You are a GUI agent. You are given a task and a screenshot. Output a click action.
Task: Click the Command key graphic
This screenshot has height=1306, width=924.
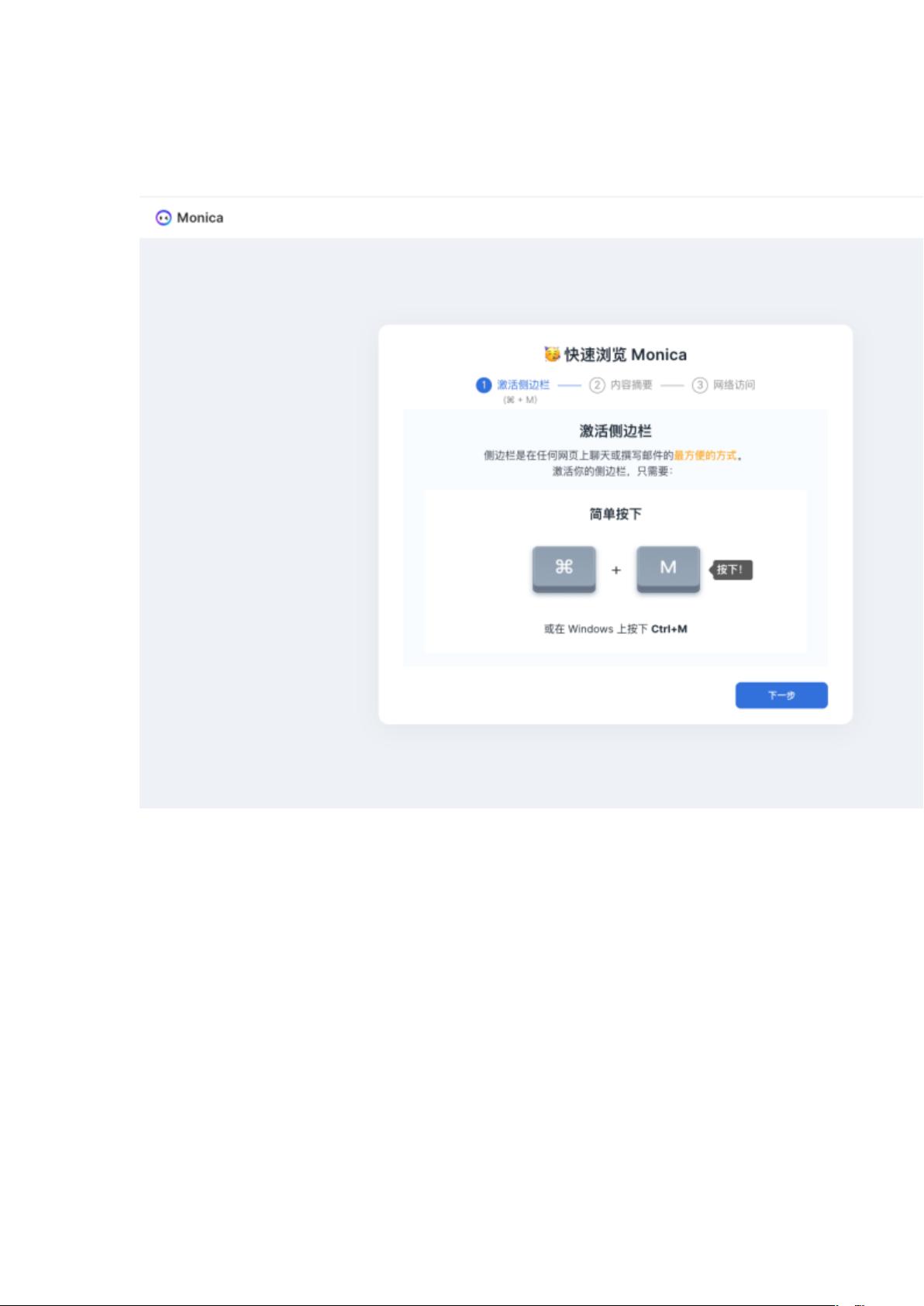coord(564,569)
